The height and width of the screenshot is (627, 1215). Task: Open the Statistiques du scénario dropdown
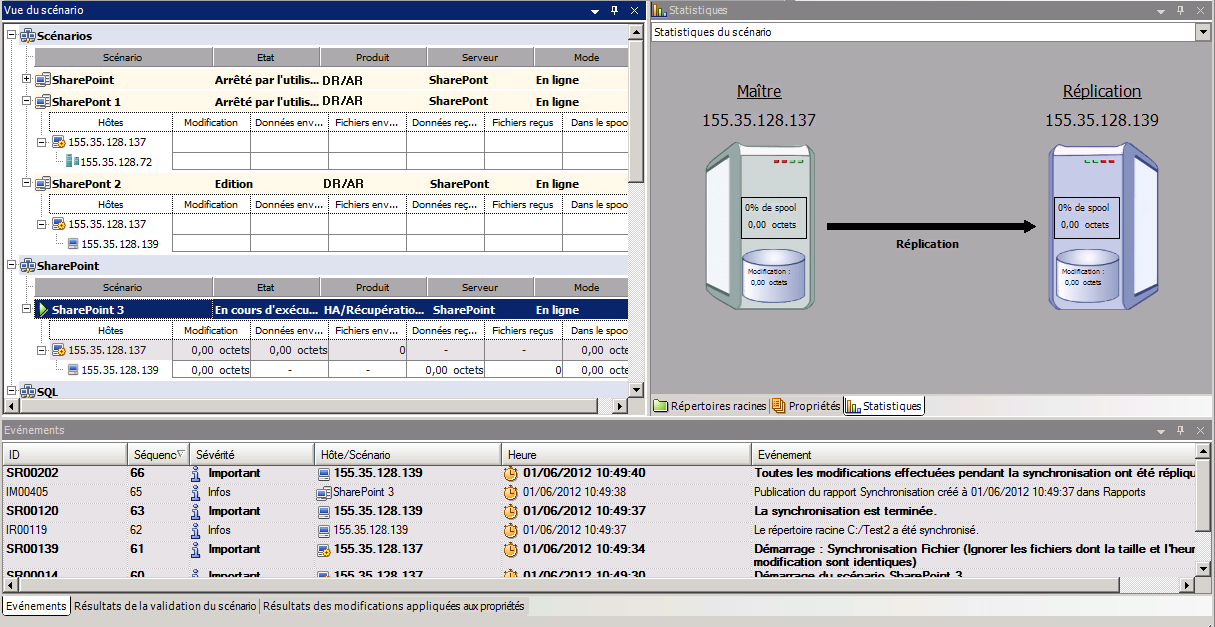click(x=1202, y=32)
